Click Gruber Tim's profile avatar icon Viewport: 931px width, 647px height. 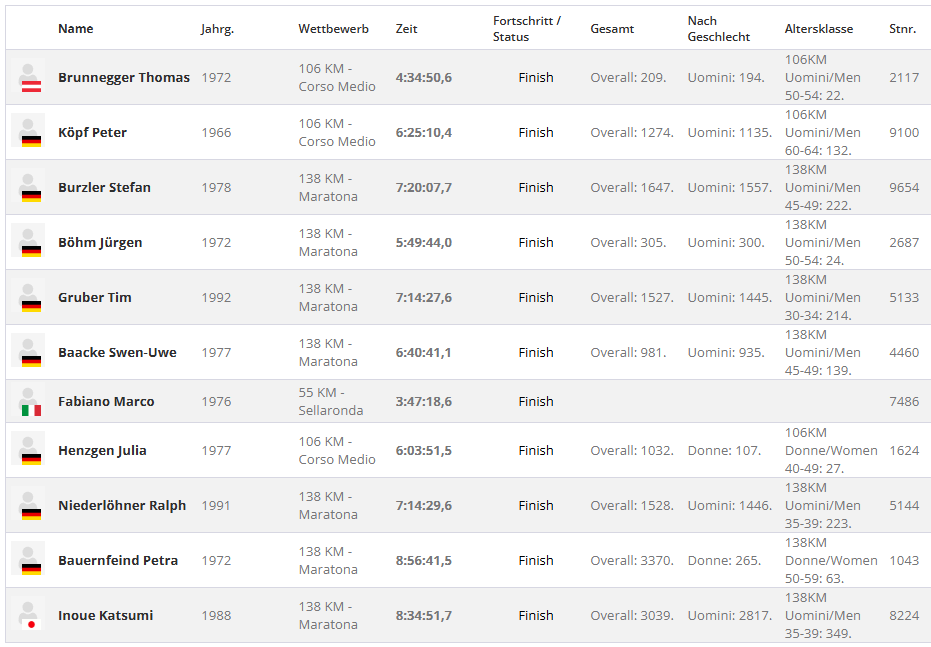pyautogui.click(x=28, y=295)
